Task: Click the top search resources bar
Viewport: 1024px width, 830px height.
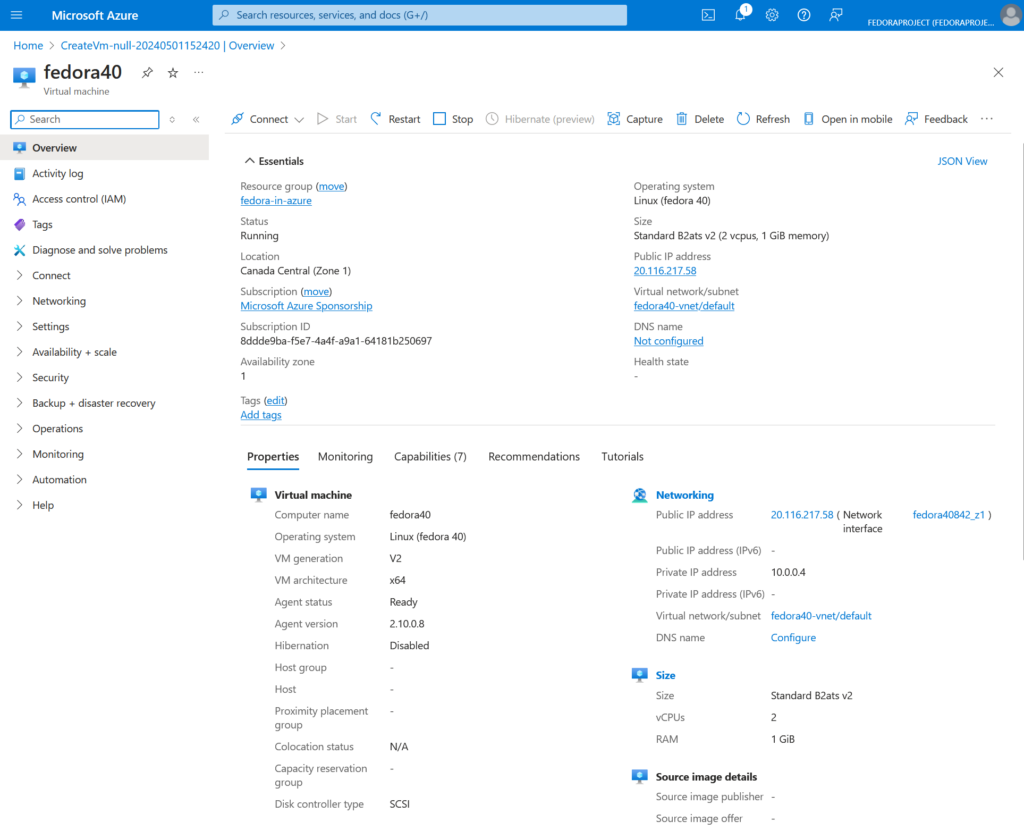Action: coord(419,15)
